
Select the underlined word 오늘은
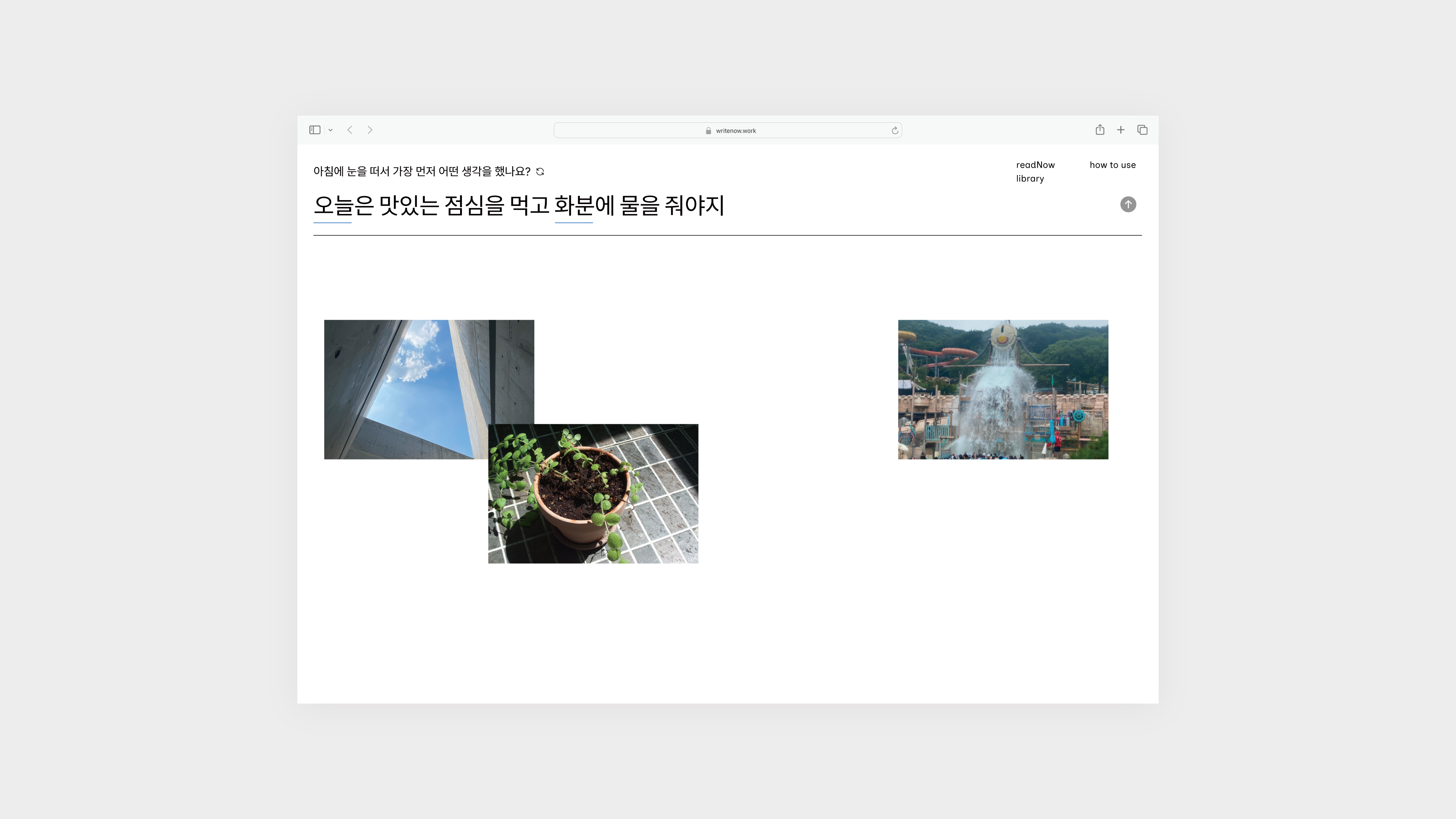(x=343, y=206)
